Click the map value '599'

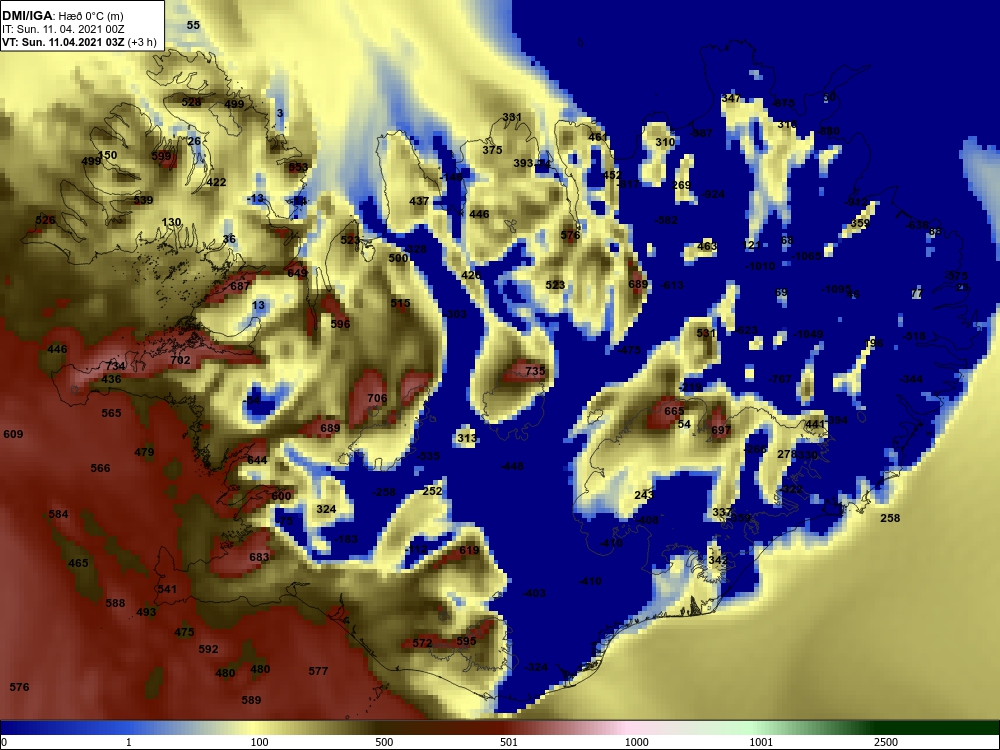[161, 156]
